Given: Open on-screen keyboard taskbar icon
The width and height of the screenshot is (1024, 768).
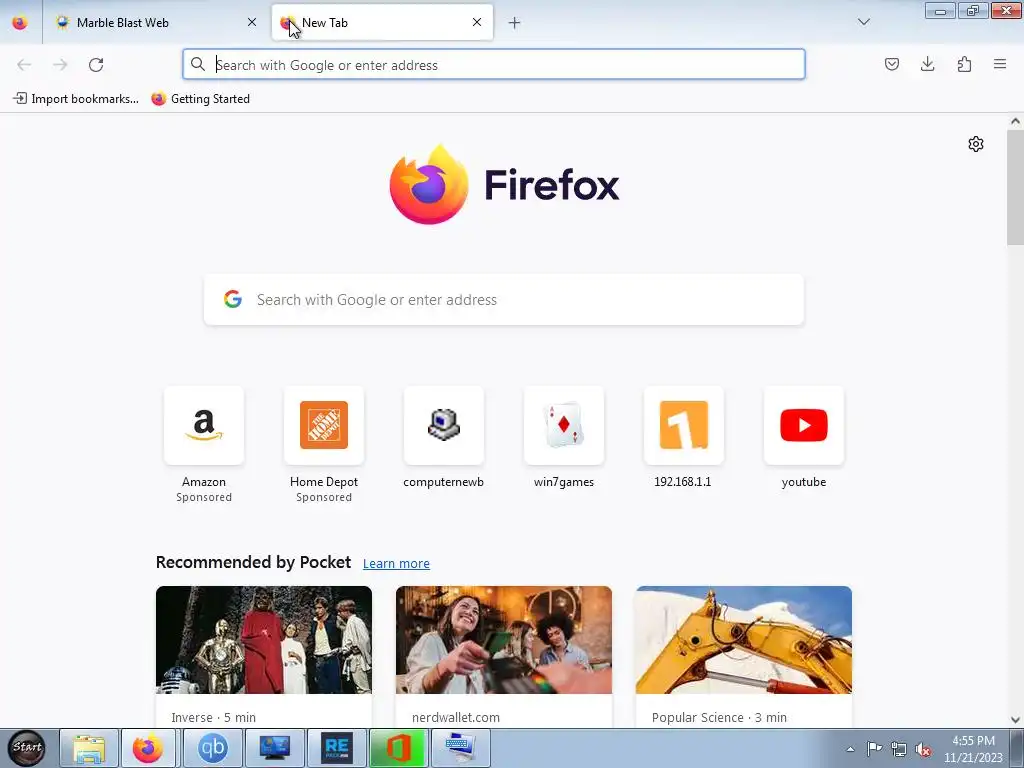Looking at the screenshot, I should (x=461, y=748).
